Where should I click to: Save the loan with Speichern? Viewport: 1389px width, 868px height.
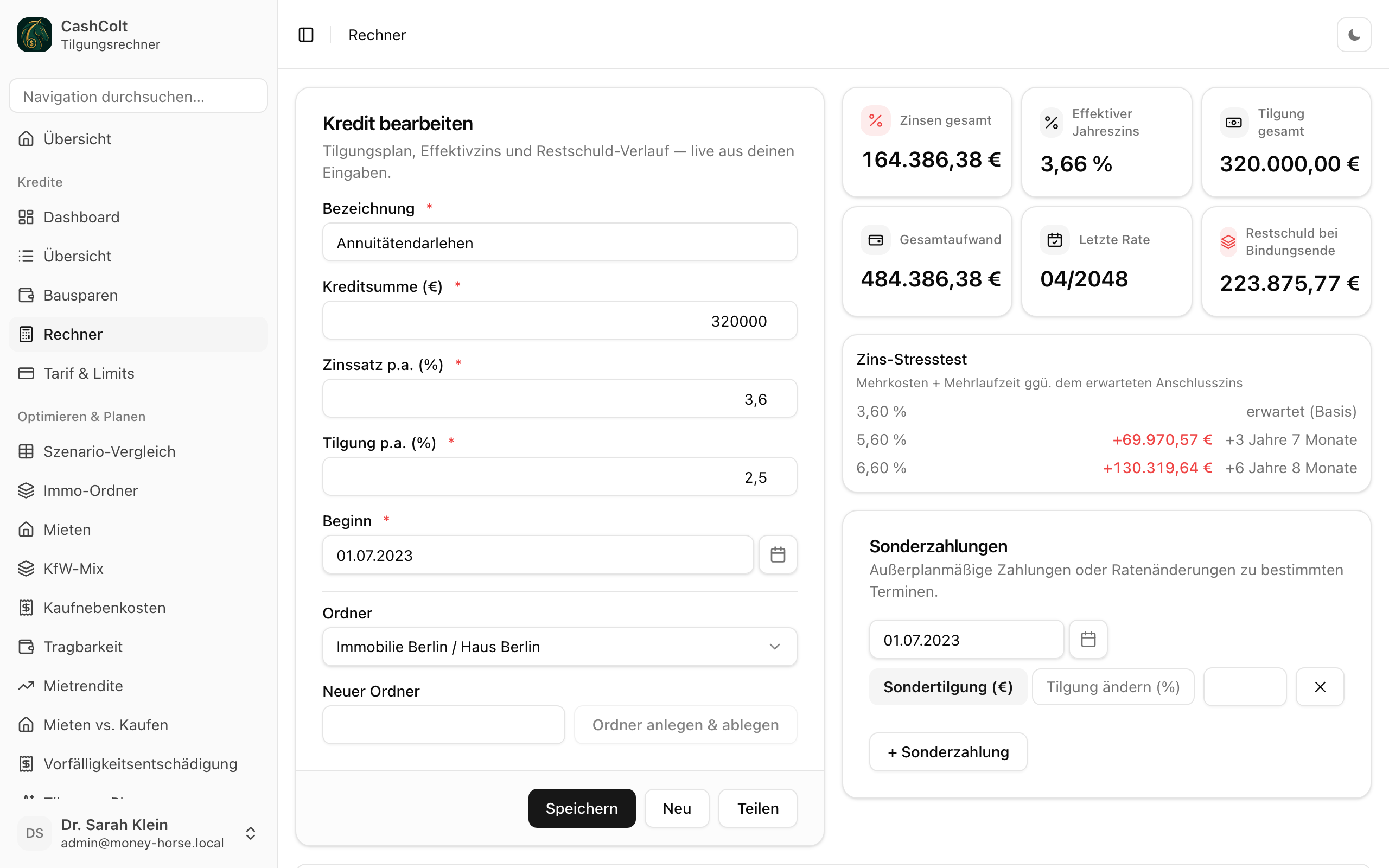(x=582, y=808)
